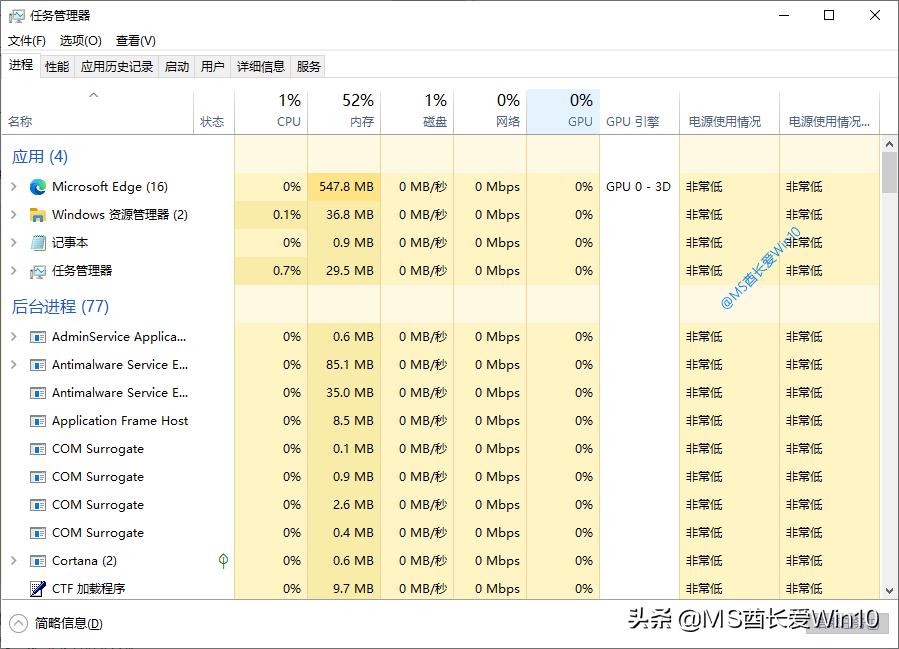
Task: Expand the Microsoft Edge (16) process group
Action: [13, 186]
